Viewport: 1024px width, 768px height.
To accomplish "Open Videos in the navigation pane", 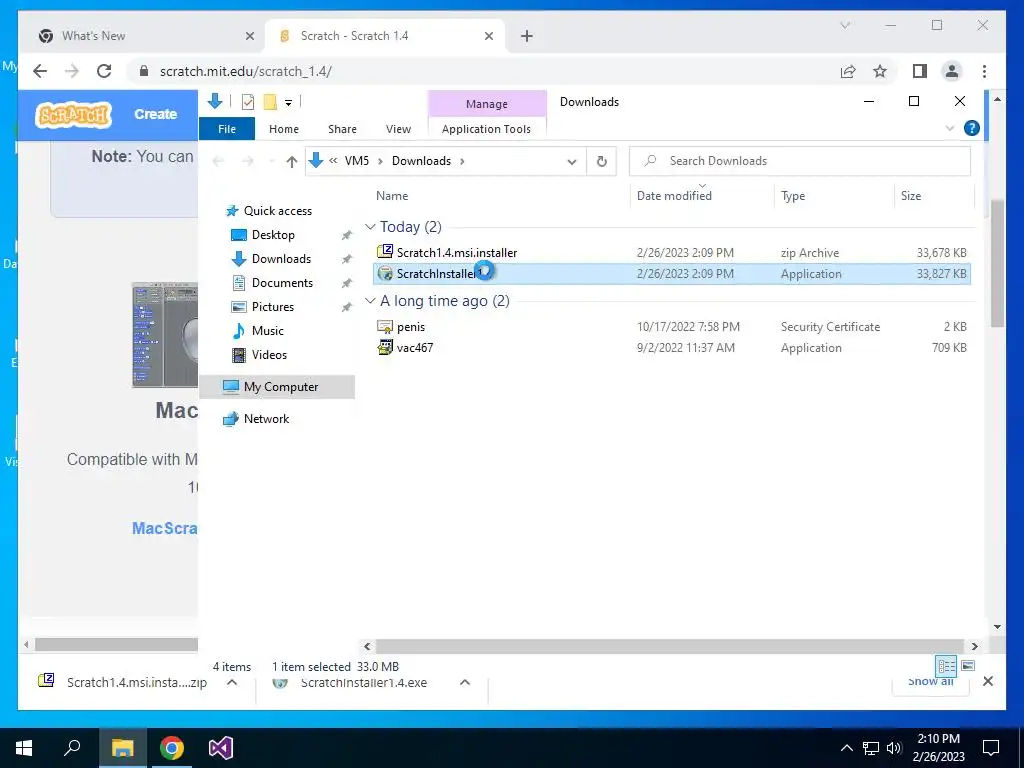I will pos(269,355).
